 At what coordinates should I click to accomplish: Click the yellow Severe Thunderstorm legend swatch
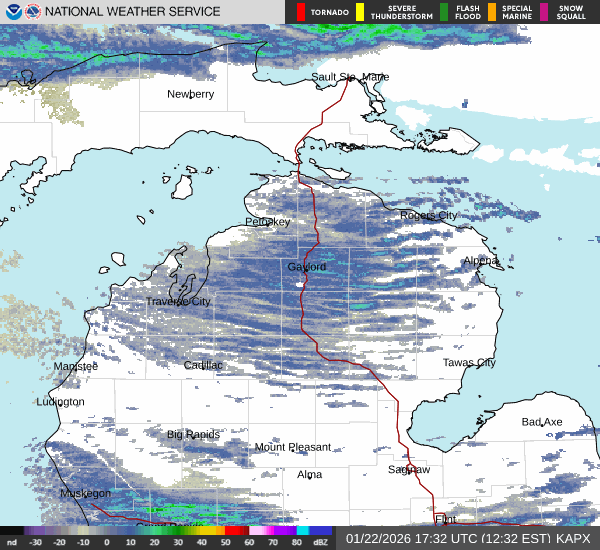359,12
